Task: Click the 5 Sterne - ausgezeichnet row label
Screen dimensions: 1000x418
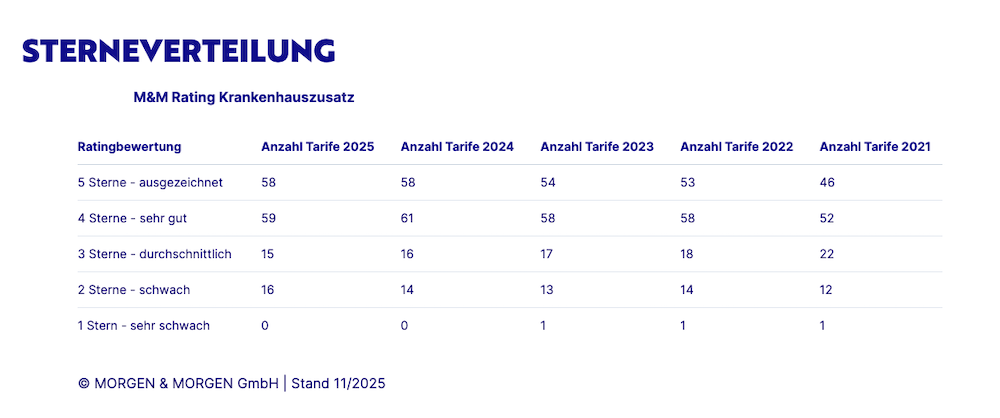Action: [150, 183]
